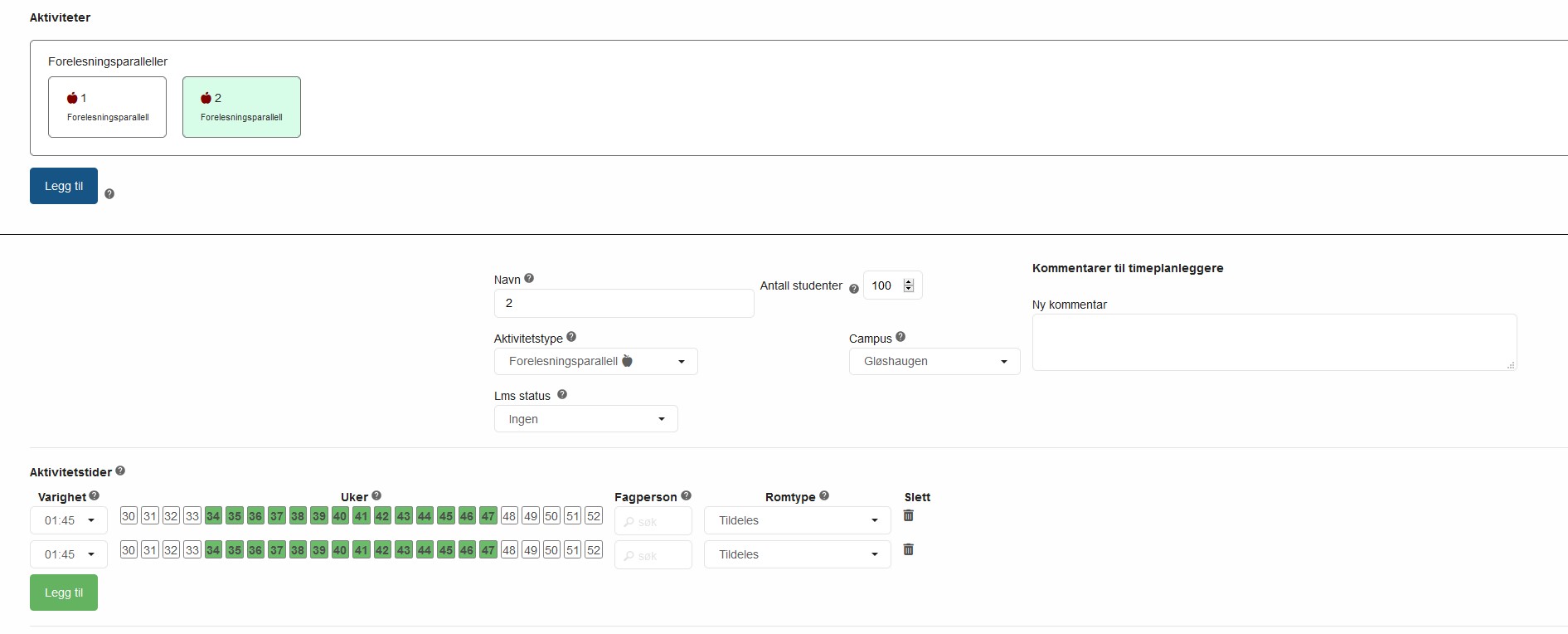Increase Antall studenter with stepper arrow

coord(909,282)
